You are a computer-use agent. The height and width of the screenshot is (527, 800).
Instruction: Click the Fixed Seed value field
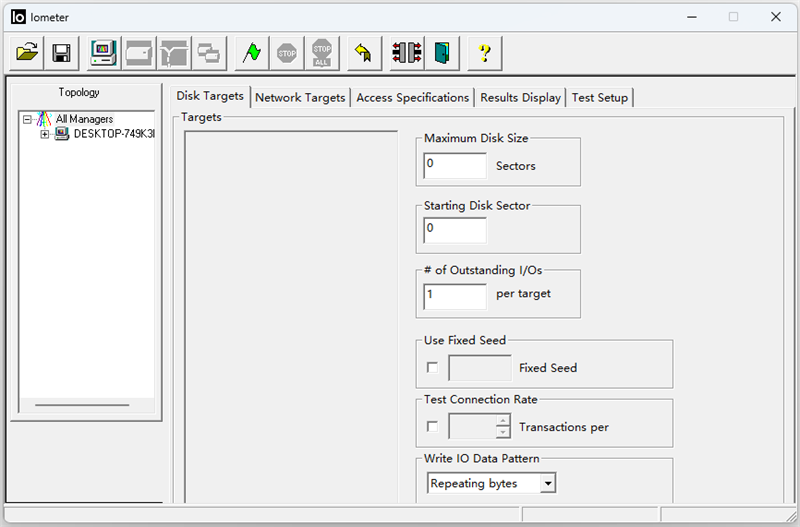point(480,368)
